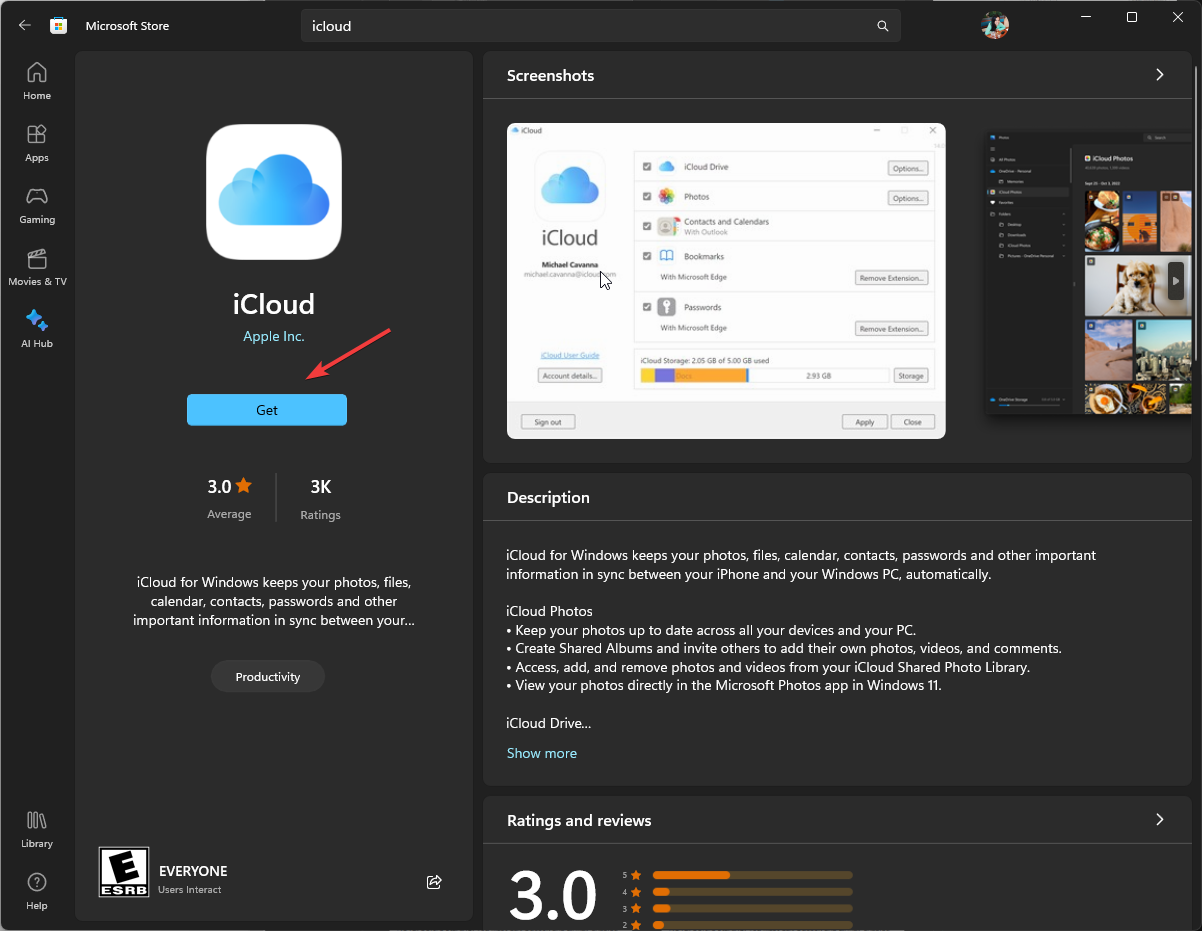
Task: Click the Users Interact text
Action: coord(190,890)
